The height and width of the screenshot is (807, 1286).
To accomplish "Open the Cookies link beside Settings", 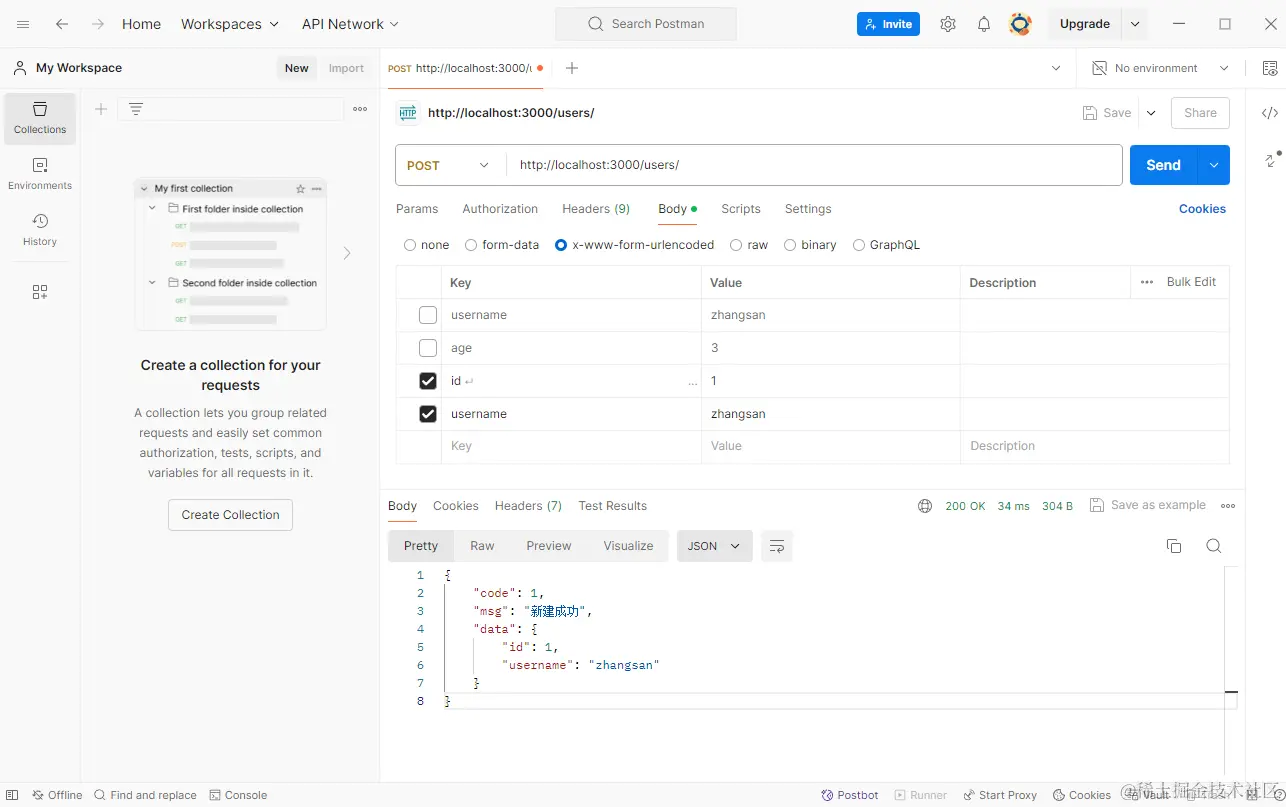I will pos(1202,209).
